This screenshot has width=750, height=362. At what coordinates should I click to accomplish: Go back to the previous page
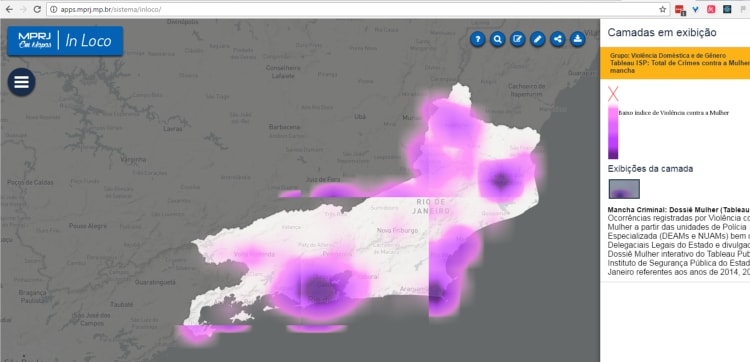(x=9, y=9)
